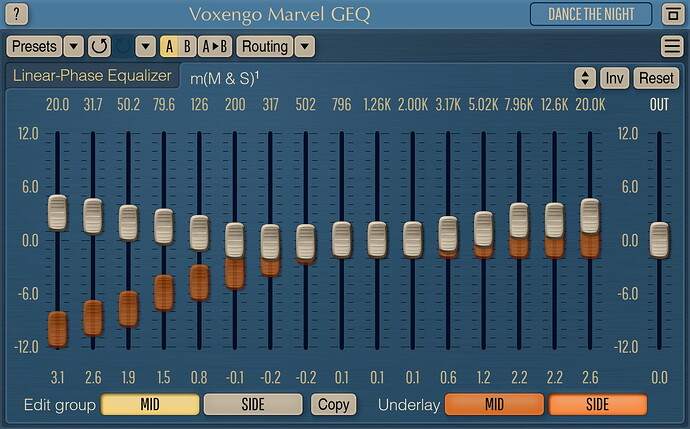
Task: Click the 31.7 Hz band fader knob
Action: pyautogui.click(x=93, y=216)
